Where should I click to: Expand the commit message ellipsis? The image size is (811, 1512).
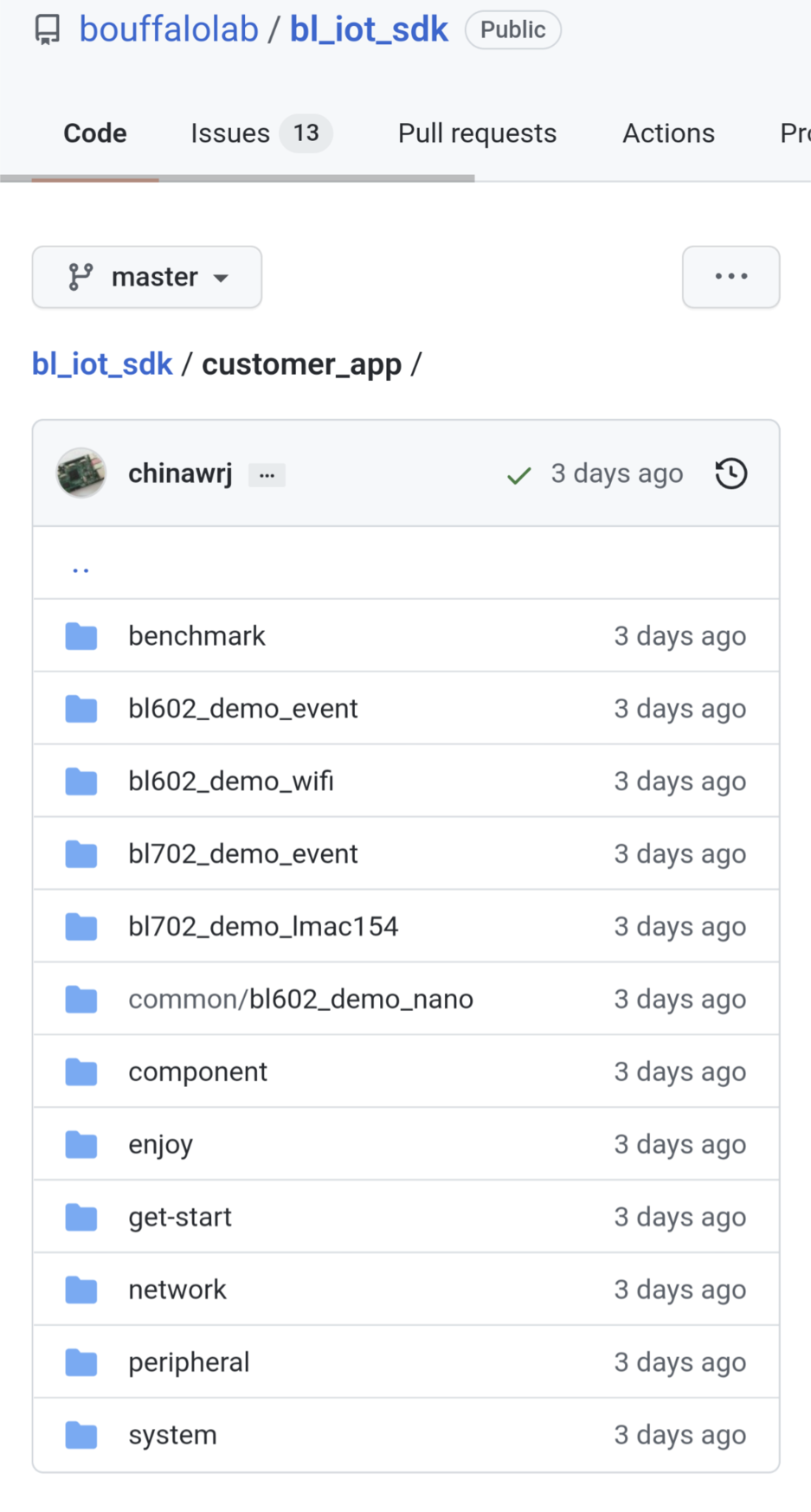coord(267,475)
